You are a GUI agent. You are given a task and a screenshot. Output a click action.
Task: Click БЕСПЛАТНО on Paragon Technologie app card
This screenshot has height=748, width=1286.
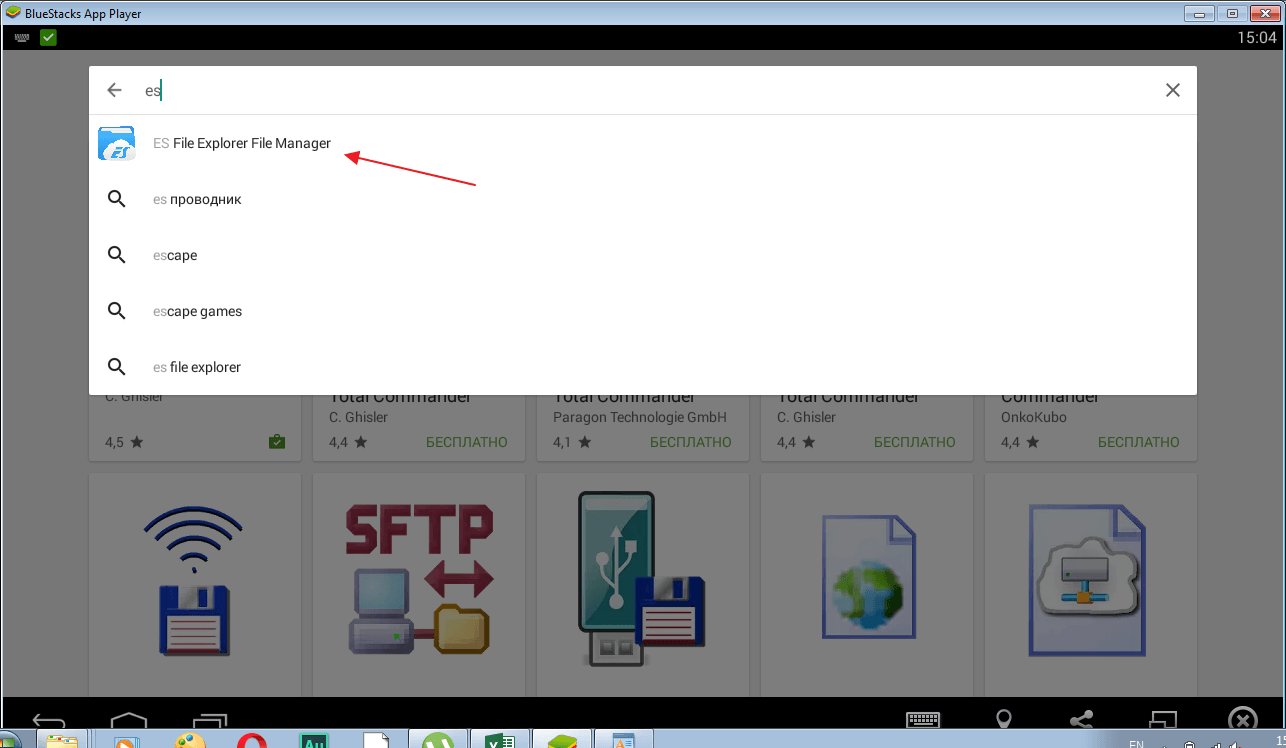coord(690,442)
